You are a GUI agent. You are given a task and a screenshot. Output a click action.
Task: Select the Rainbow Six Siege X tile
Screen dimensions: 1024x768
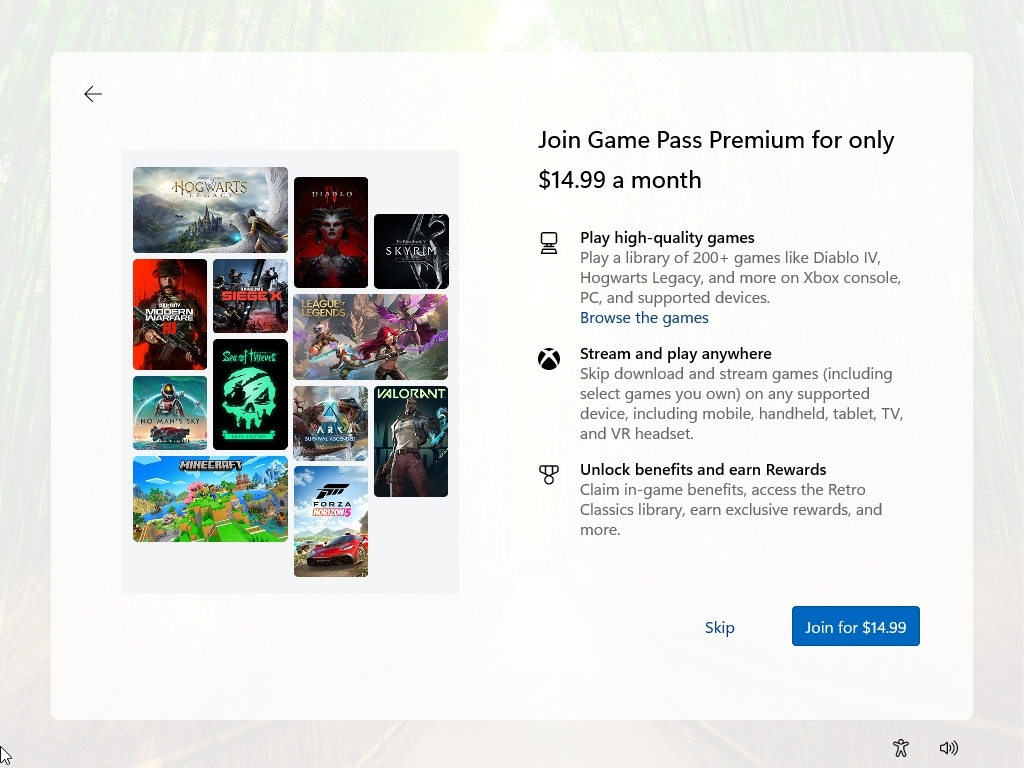[249, 297]
